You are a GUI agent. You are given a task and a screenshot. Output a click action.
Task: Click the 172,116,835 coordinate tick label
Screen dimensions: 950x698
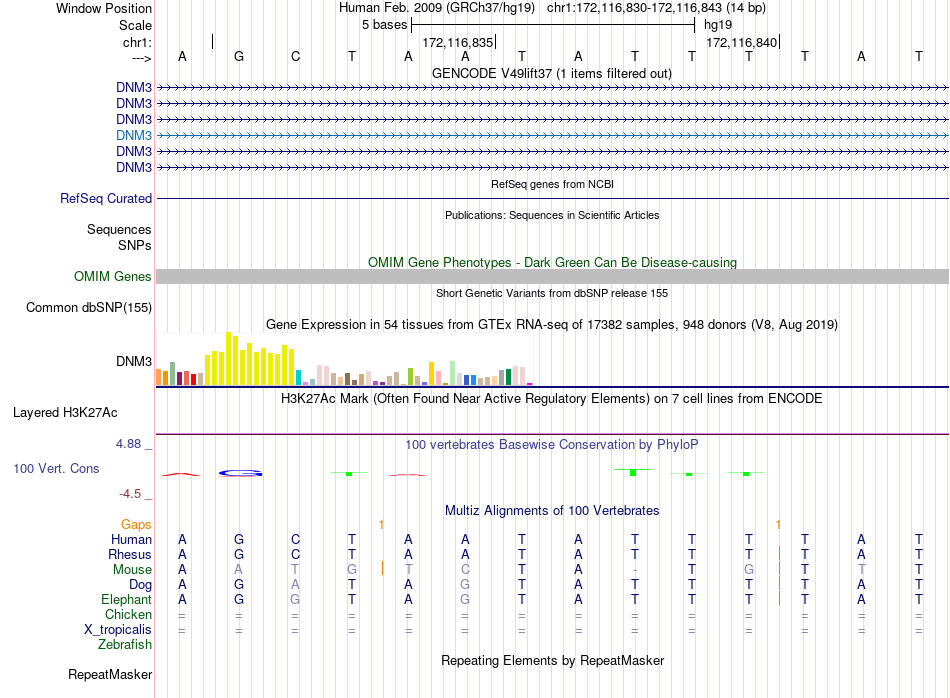click(x=457, y=42)
